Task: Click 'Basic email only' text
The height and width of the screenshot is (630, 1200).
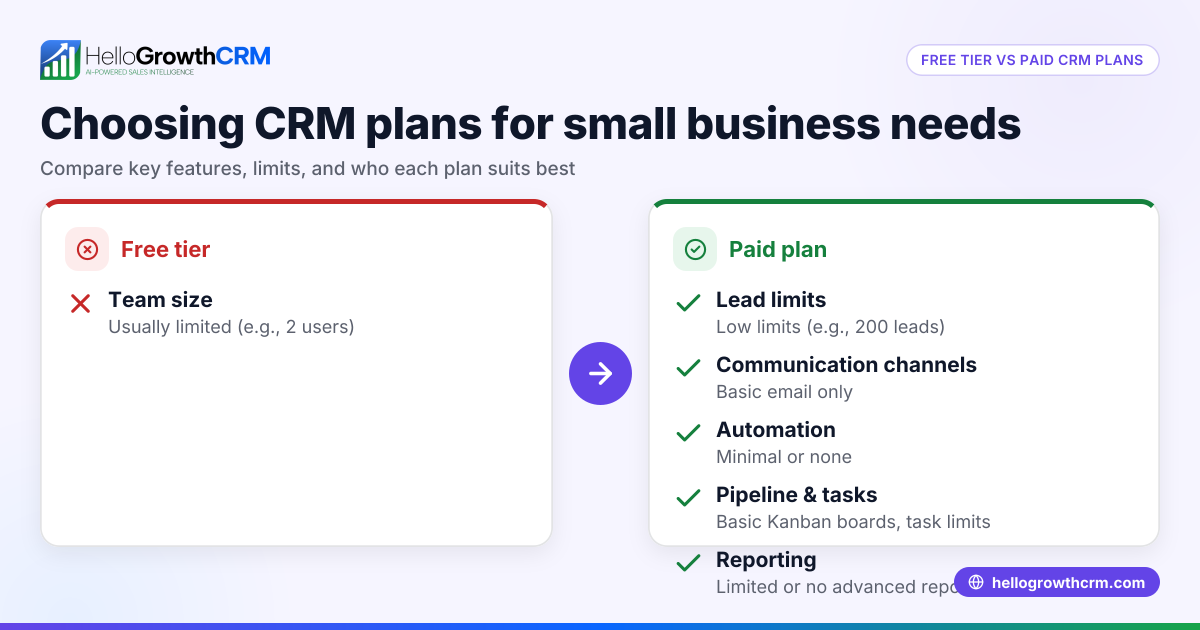Action: click(x=784, y=391)
